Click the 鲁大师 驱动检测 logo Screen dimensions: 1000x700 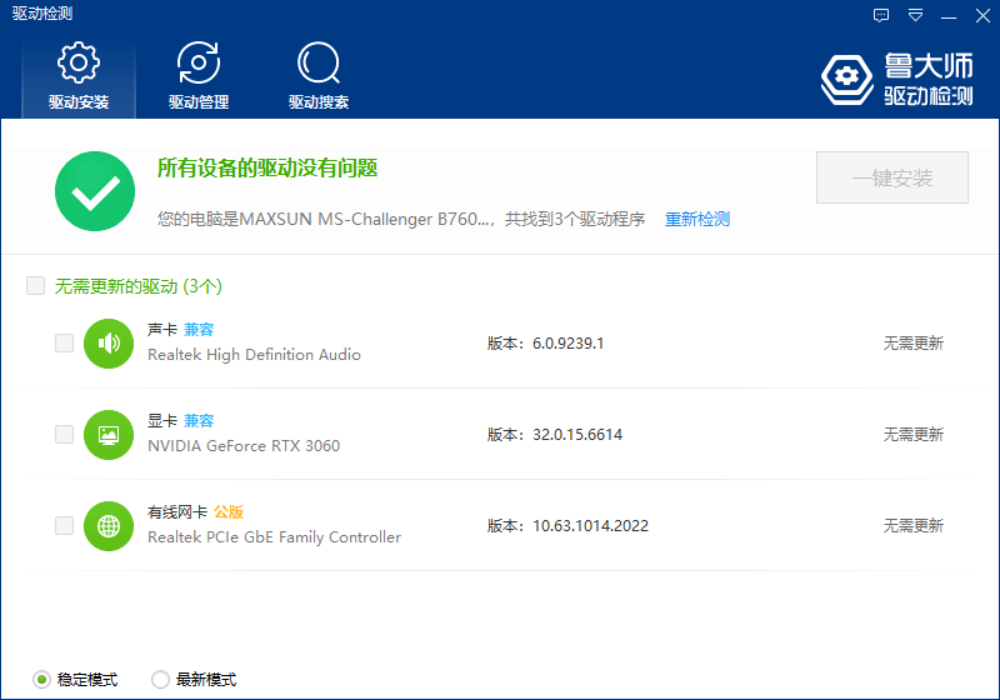[x=897, y=80]
